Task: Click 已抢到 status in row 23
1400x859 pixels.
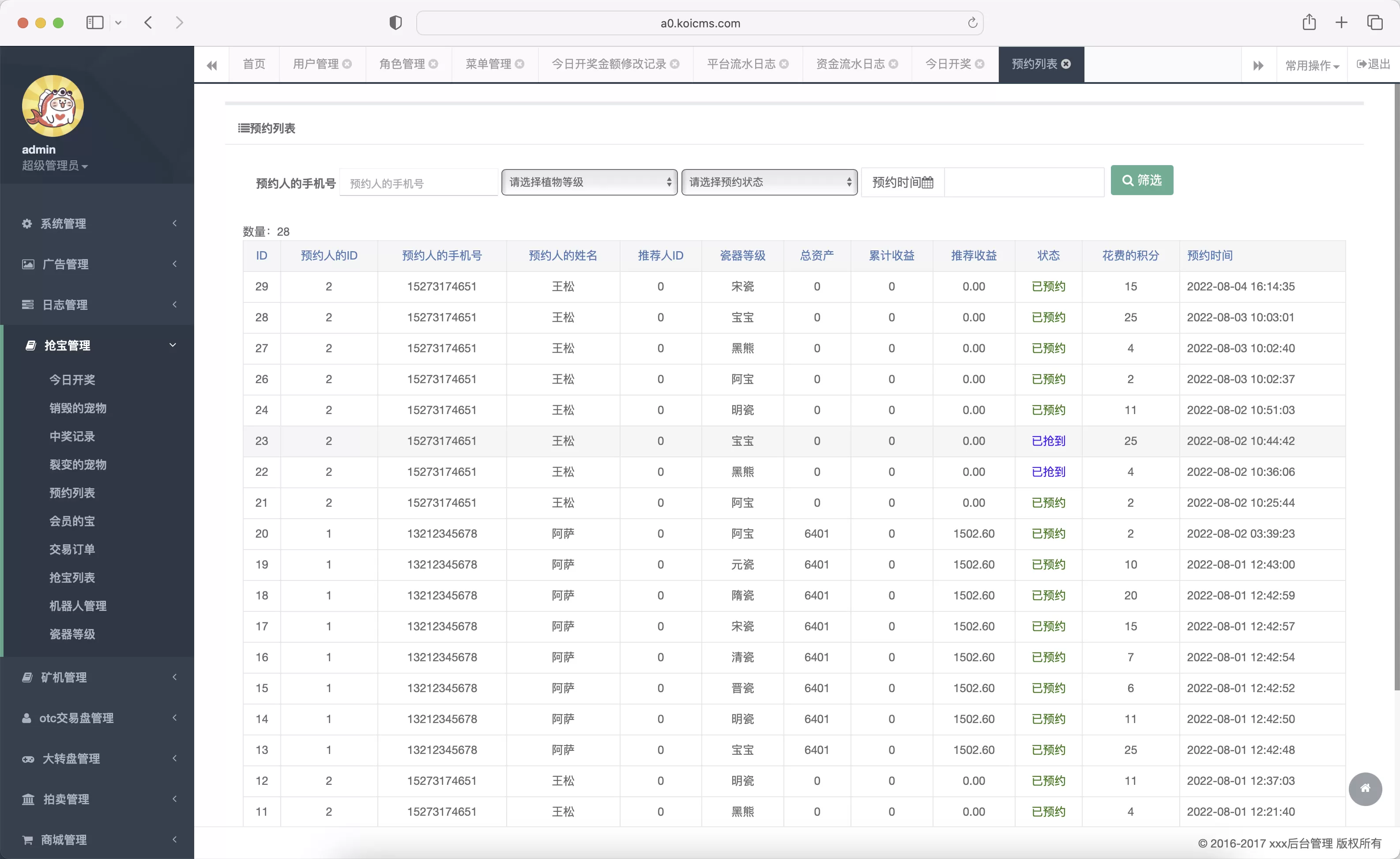Action: [1048, 441]
